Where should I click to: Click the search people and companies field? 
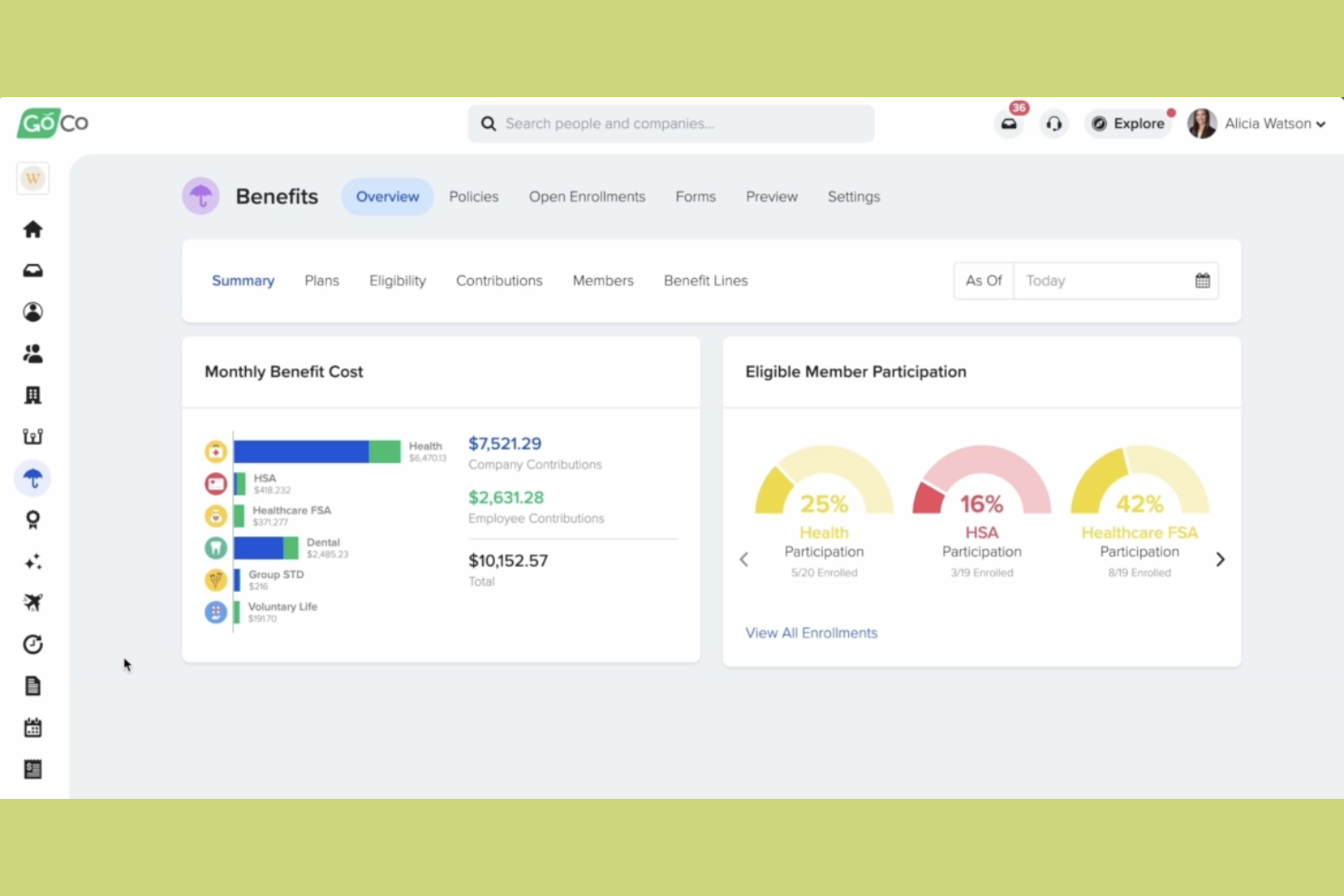tap(671, 123)
